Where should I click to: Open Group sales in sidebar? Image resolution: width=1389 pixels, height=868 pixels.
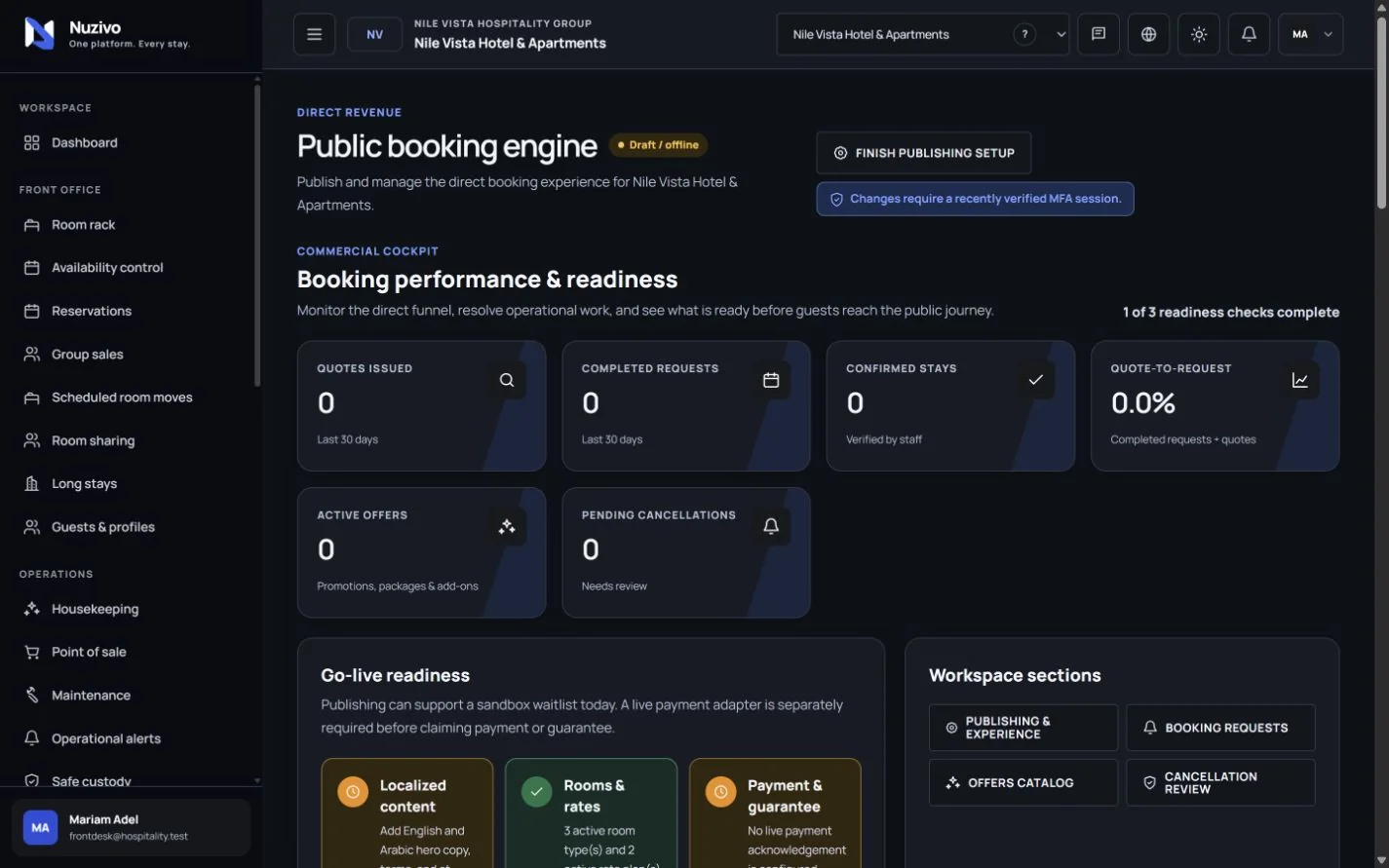tap(127, 355)
